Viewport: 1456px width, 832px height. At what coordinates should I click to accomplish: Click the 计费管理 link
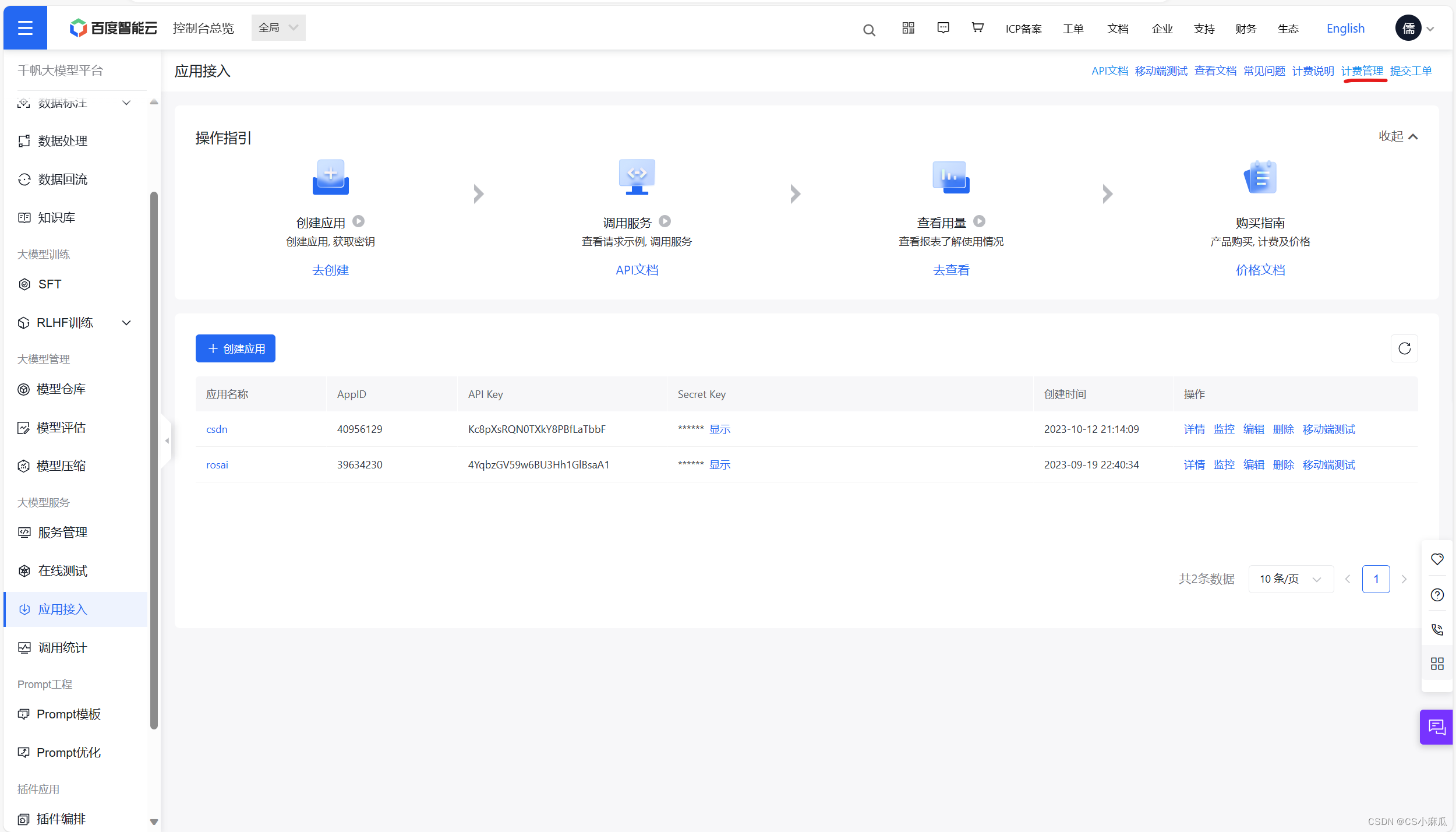point(1362,71)
